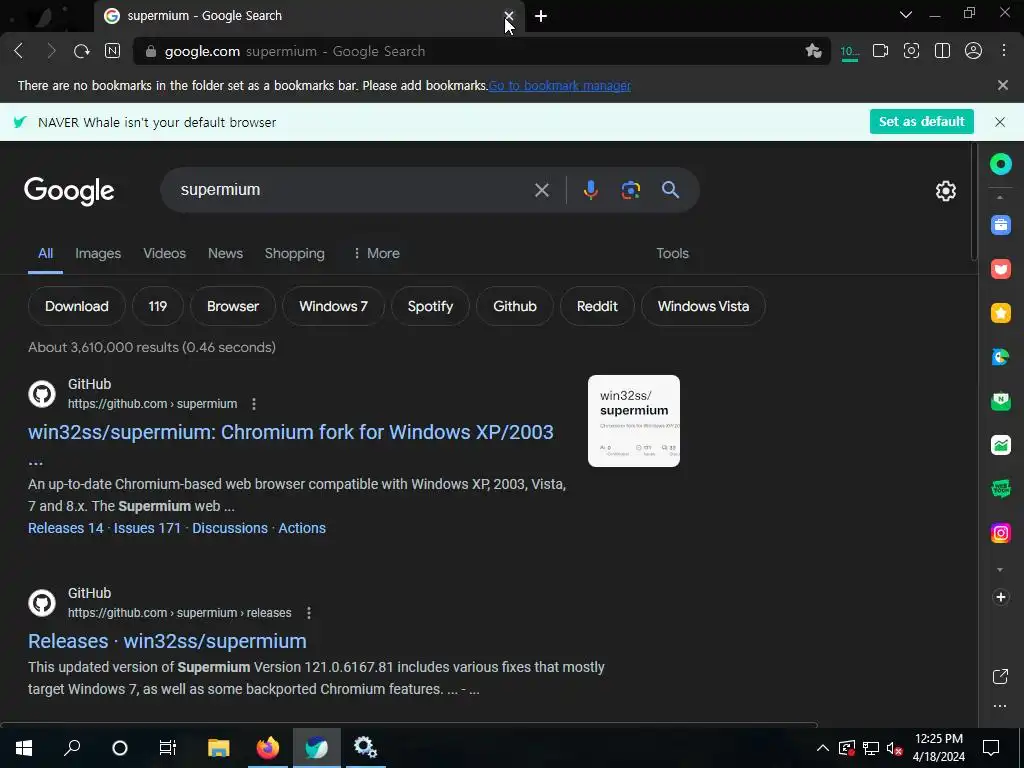This screenshot has width=1024, height=768.
Task: Open the search Tools option
Action: pyautogui.click(x=673, y=253)
